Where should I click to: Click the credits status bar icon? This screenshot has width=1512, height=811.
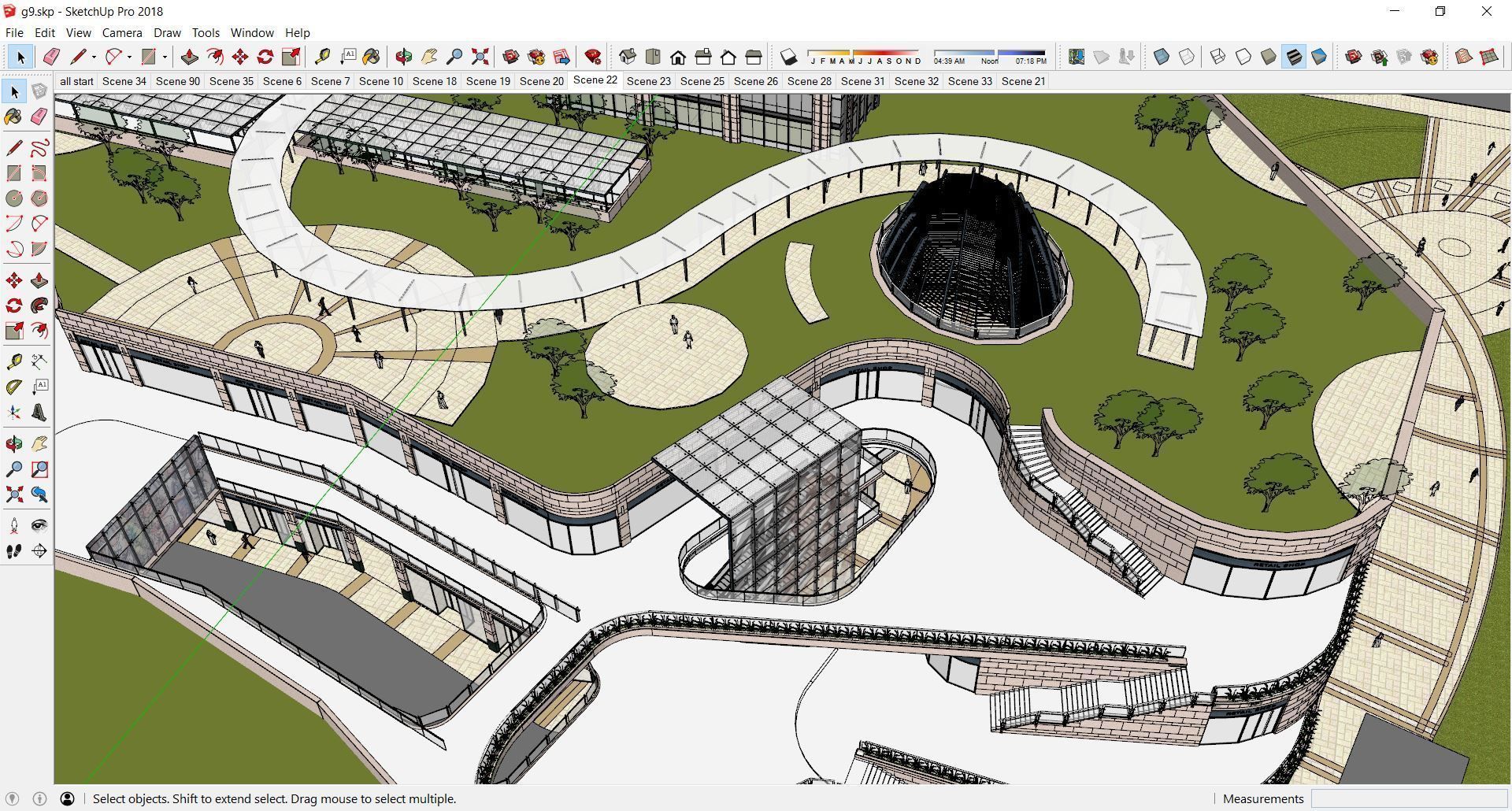coord(39,798)
